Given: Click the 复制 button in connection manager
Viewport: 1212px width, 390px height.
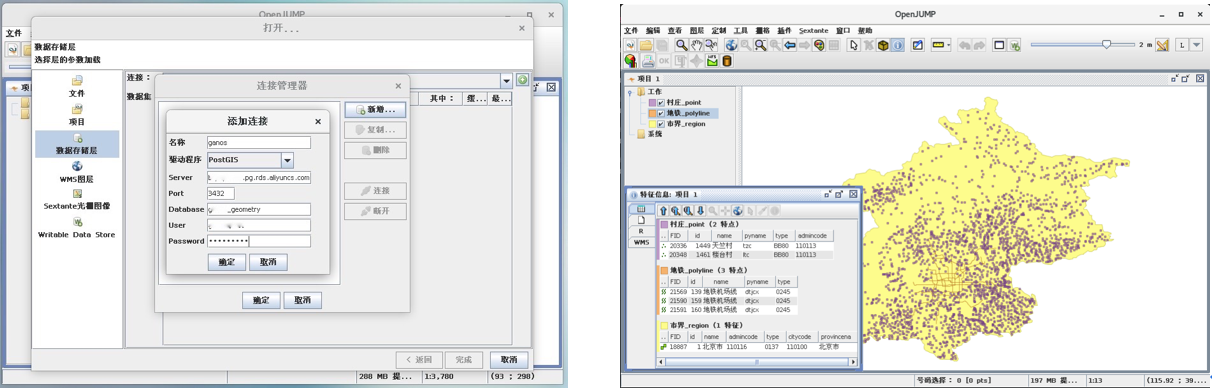Looking at the screenshot, I should pos(375,130).
